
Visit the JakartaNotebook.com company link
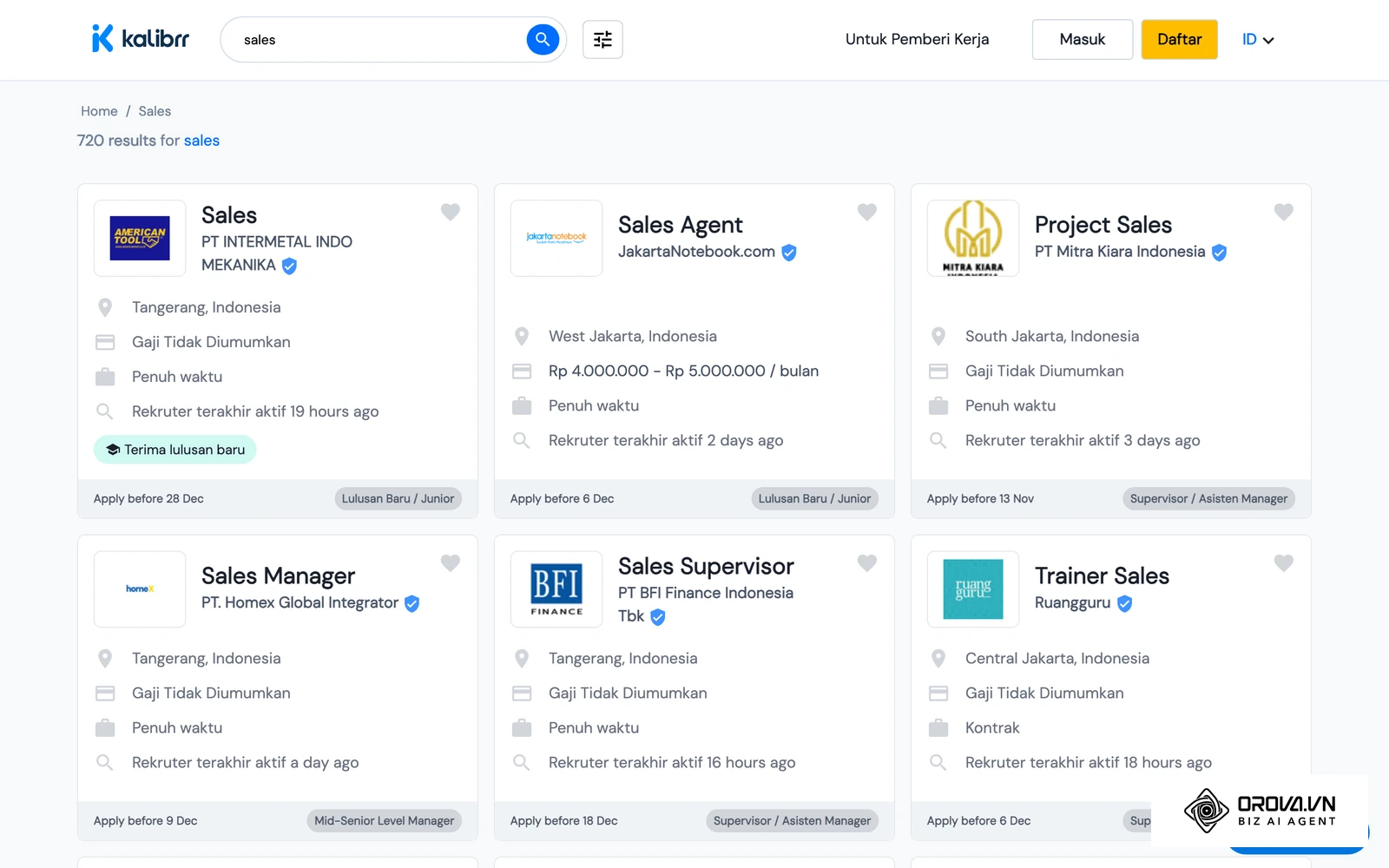click(x=696, y=252)
